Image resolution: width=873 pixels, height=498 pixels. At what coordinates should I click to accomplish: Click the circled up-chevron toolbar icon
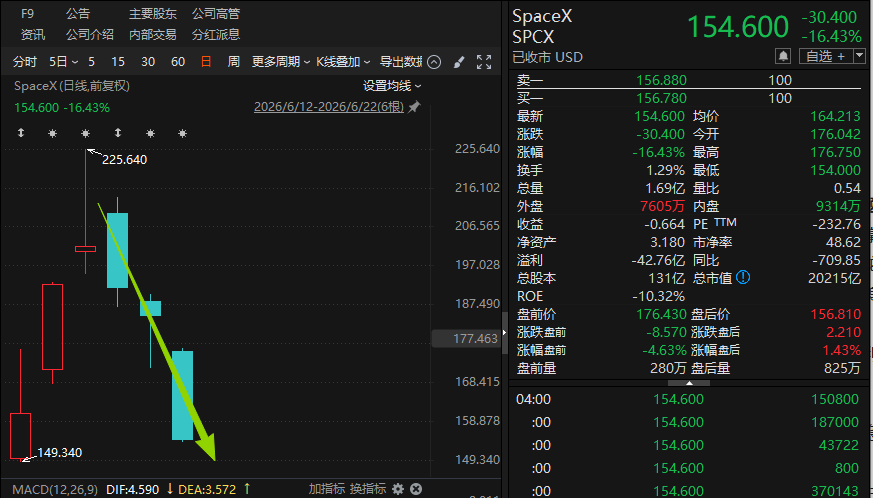(x=434, y=62)
